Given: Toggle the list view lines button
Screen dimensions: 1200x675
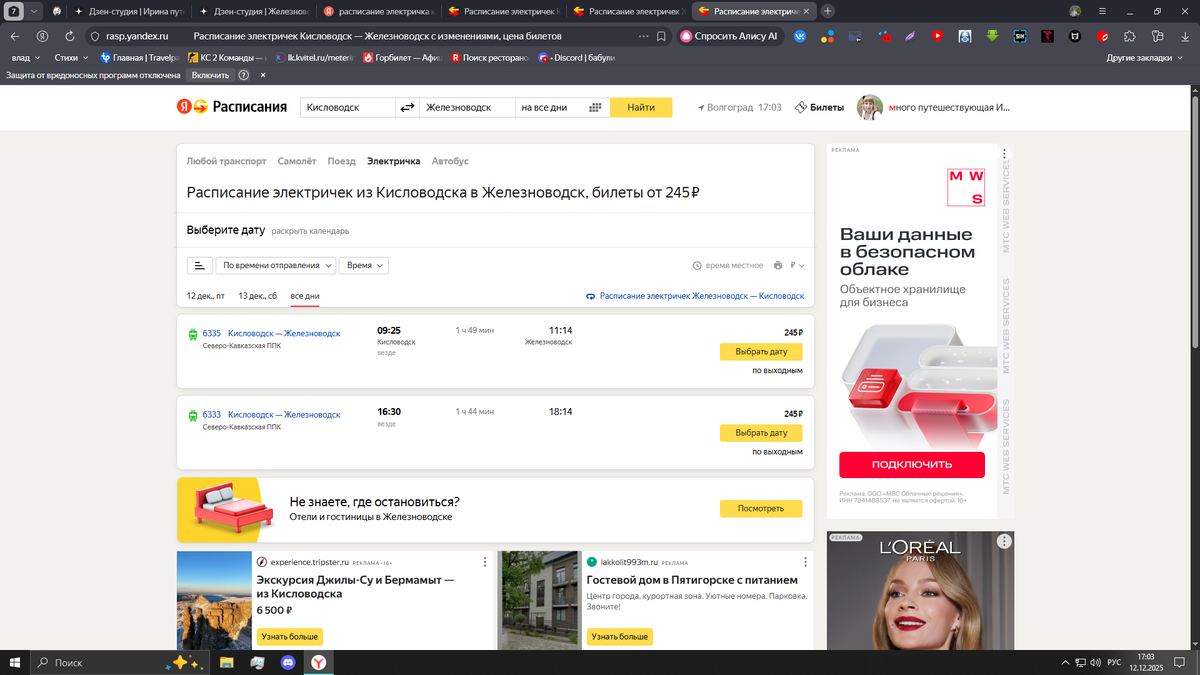Looking at the screenshot, I should coord(199,265).
